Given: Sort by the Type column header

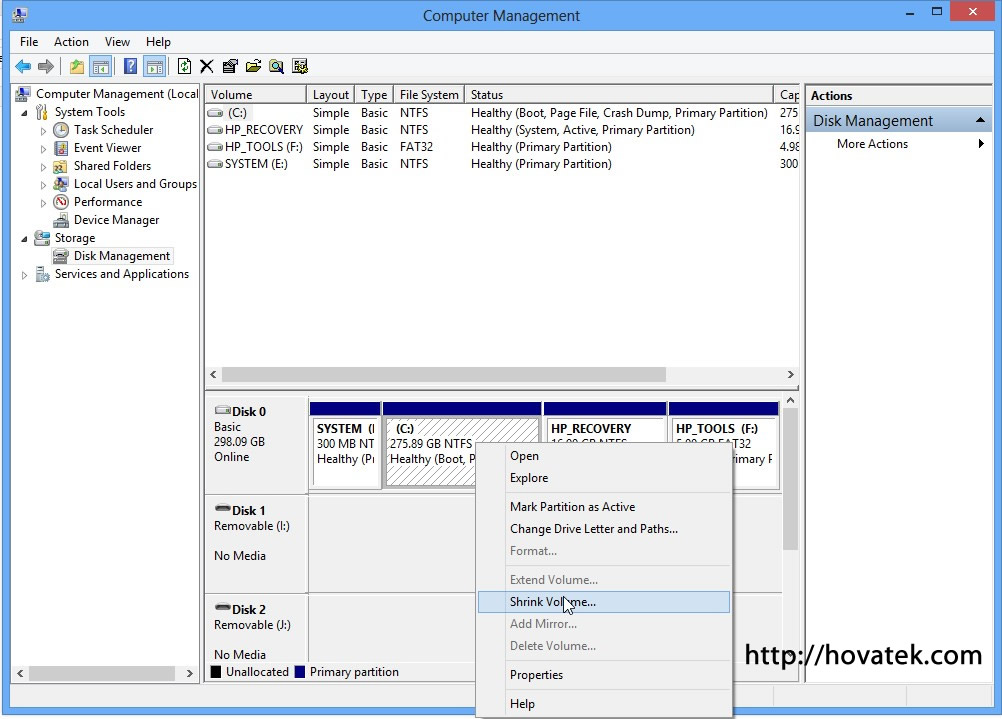Looking at the screenshot, I should coord(374,95).
